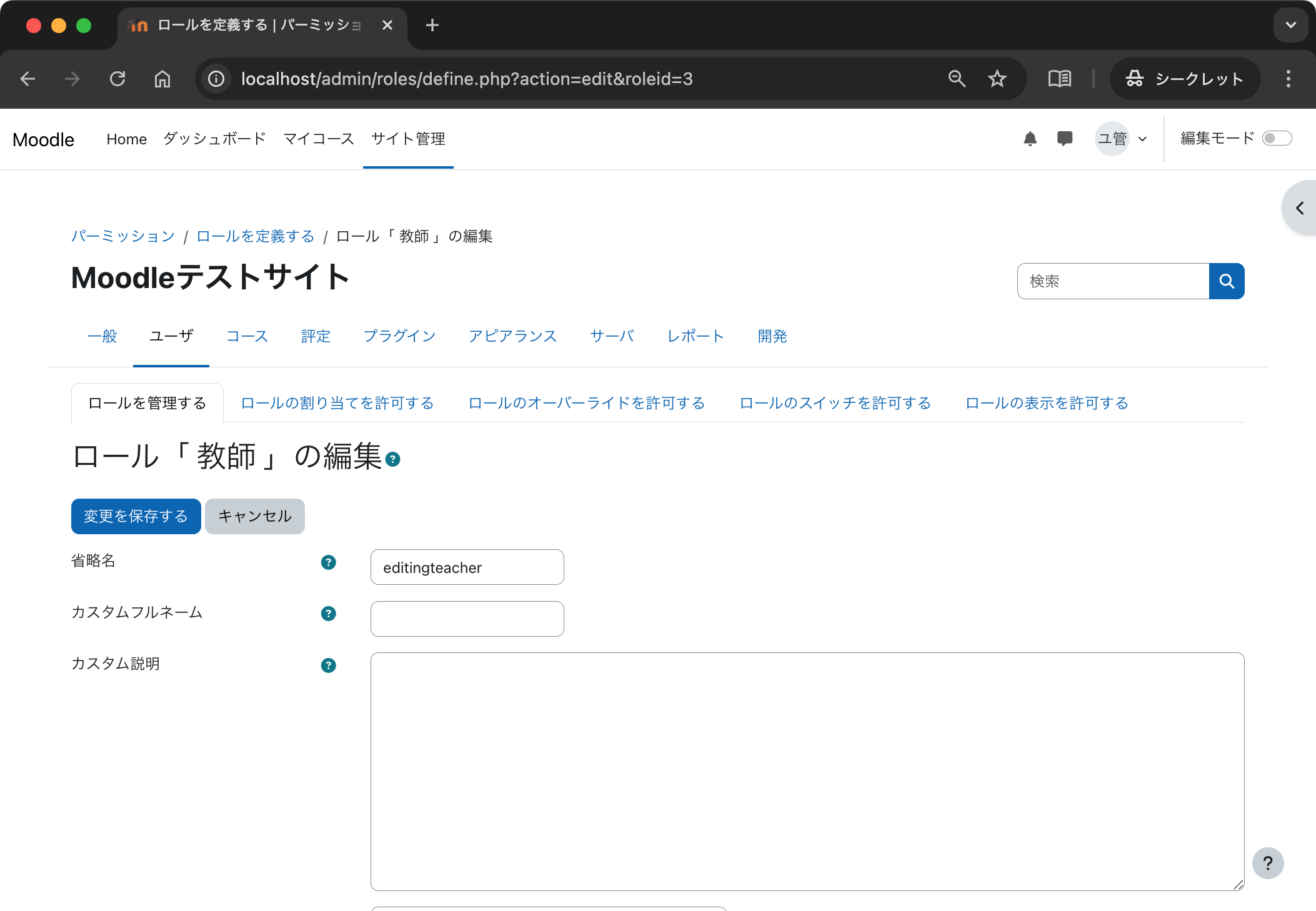Collapse the right drawer with the chevron
1316x911 pixels.
[x=1299, y=207]
